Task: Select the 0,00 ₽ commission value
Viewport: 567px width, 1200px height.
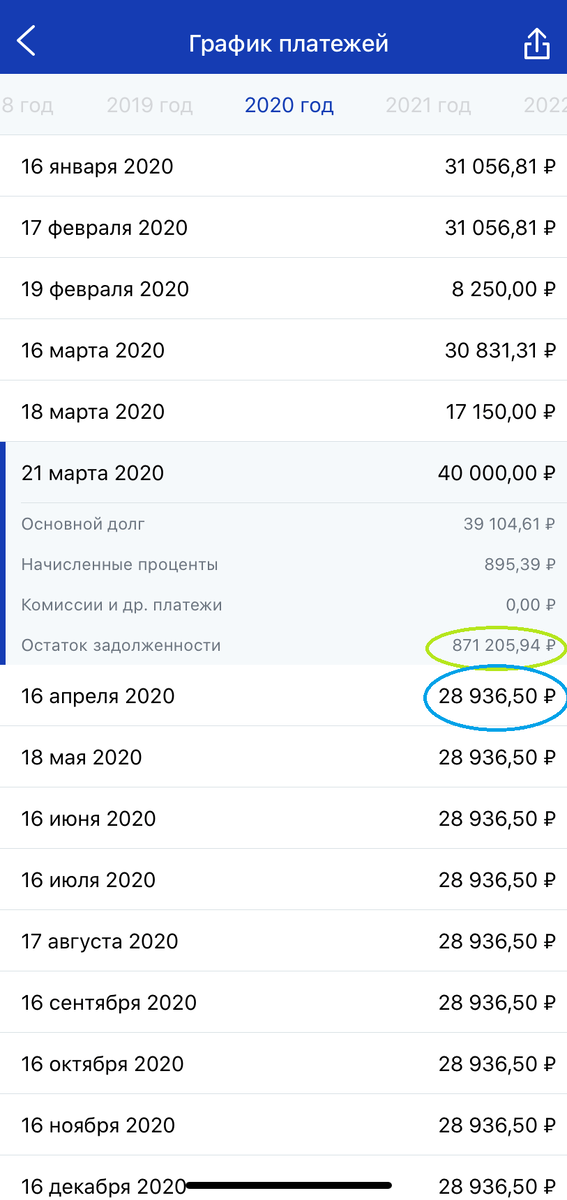Action: coord(531,605)
